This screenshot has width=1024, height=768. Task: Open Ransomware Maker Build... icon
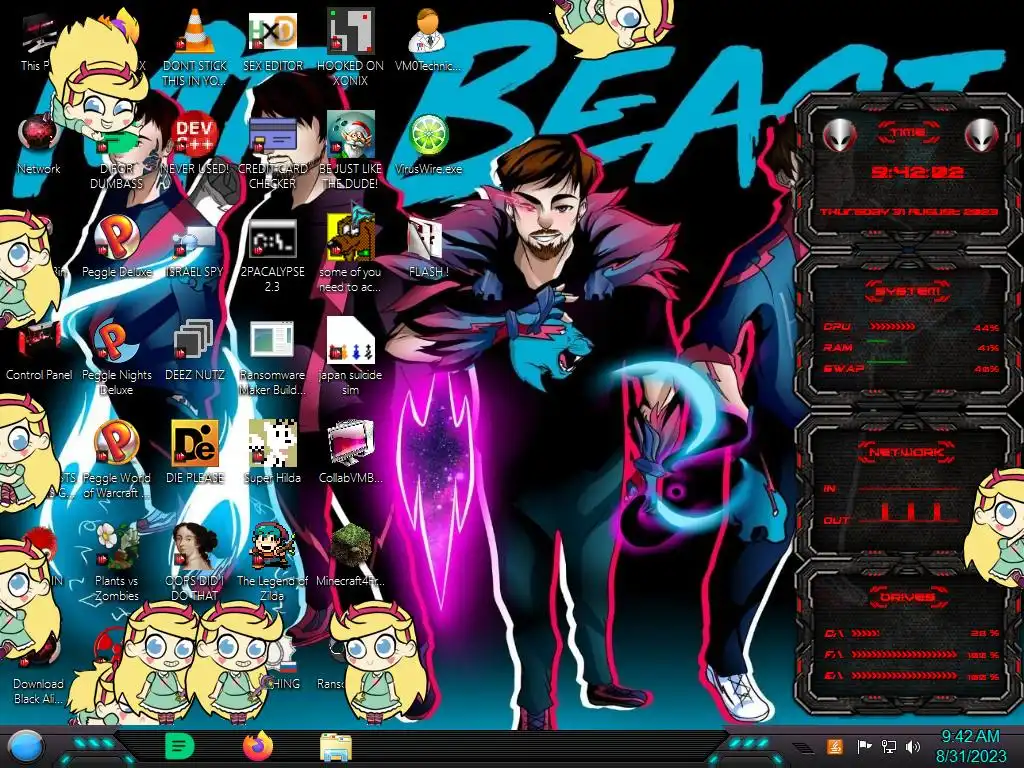point(272,341)
